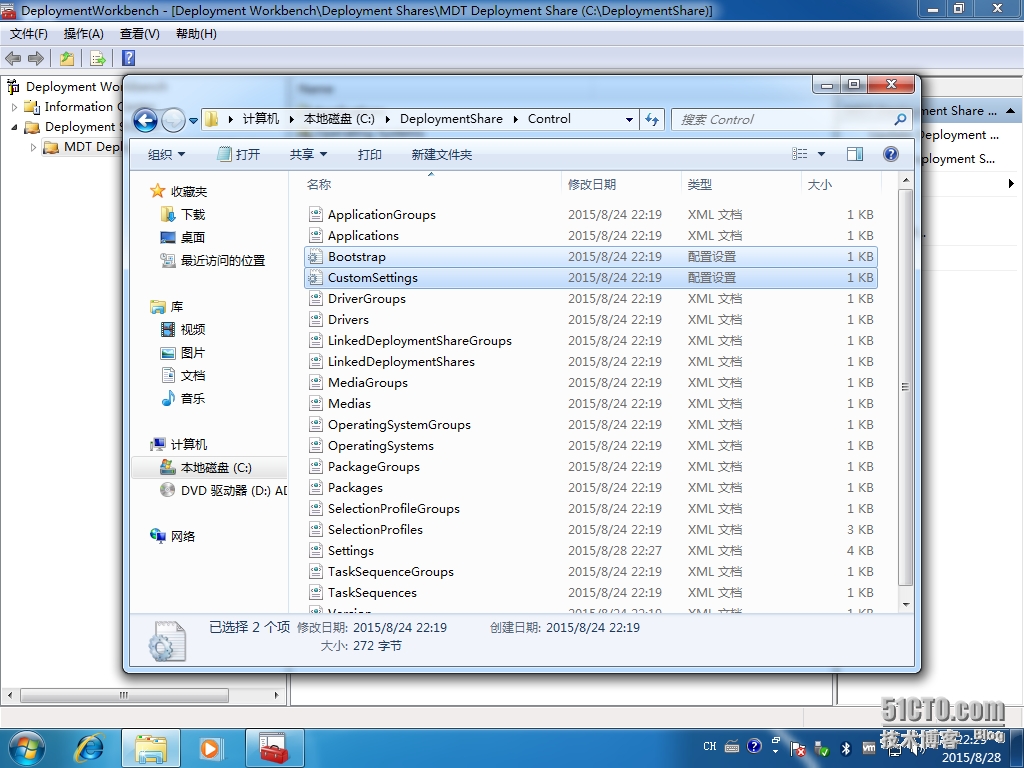This screenshot has width=1024, height=768.
Task: Click the refresh button beside the address bar
Action: [652, 120]
